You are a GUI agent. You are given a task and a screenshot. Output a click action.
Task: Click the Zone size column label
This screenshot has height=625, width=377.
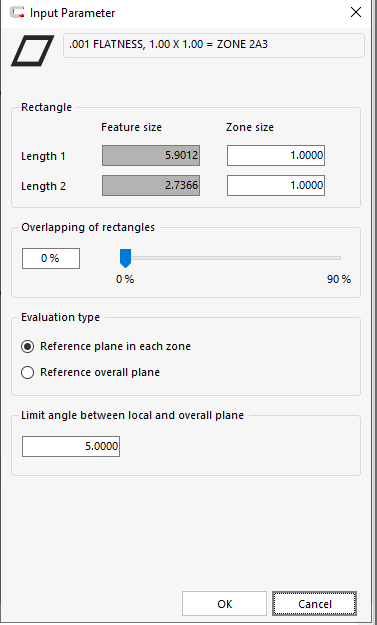pos(250,127)
